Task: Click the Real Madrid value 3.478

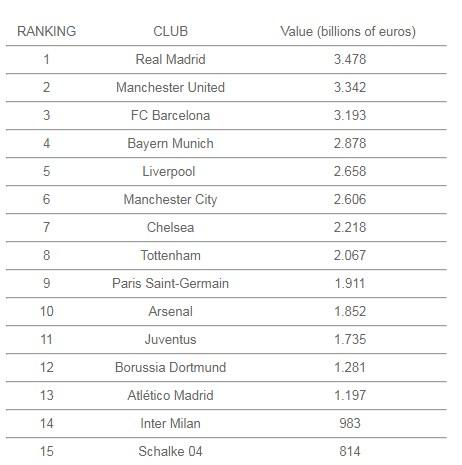Action: tap(350, 59)
